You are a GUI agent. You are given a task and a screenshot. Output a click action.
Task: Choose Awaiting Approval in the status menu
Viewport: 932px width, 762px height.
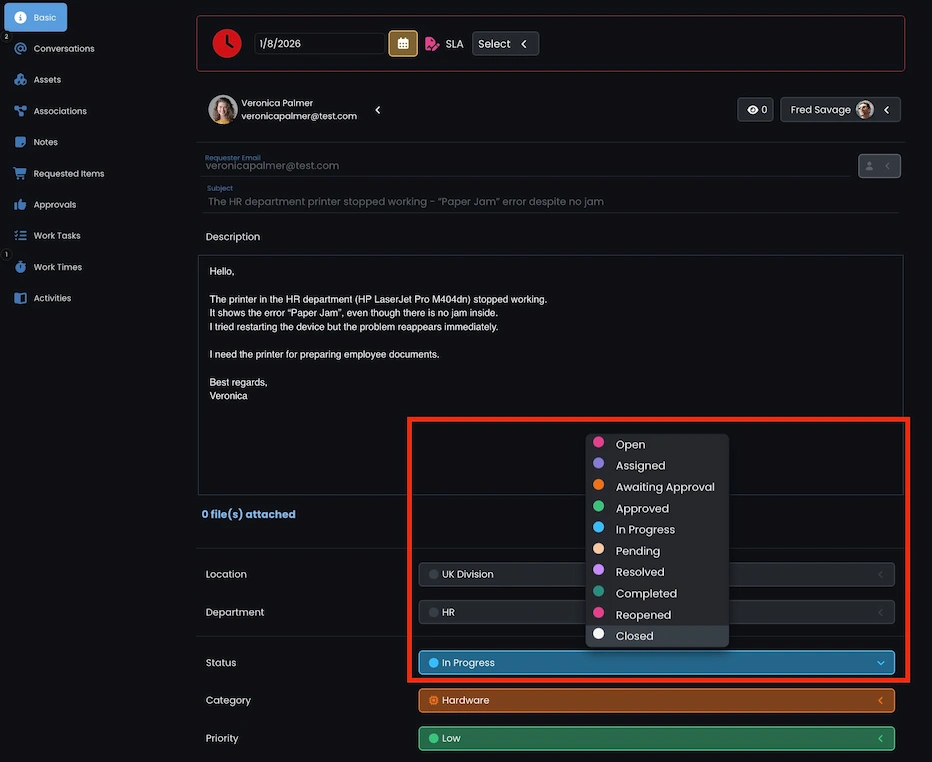point(665,486)
